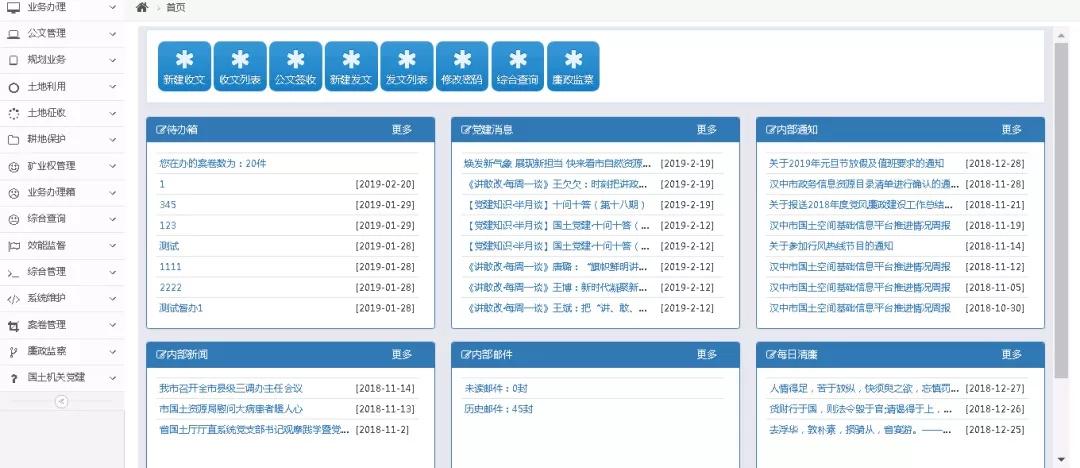Click 更多 in the 每日清廉 panel
The height and width of the screenshot is (468, 1080).
pyautogui.click(x=1012, y=354)
